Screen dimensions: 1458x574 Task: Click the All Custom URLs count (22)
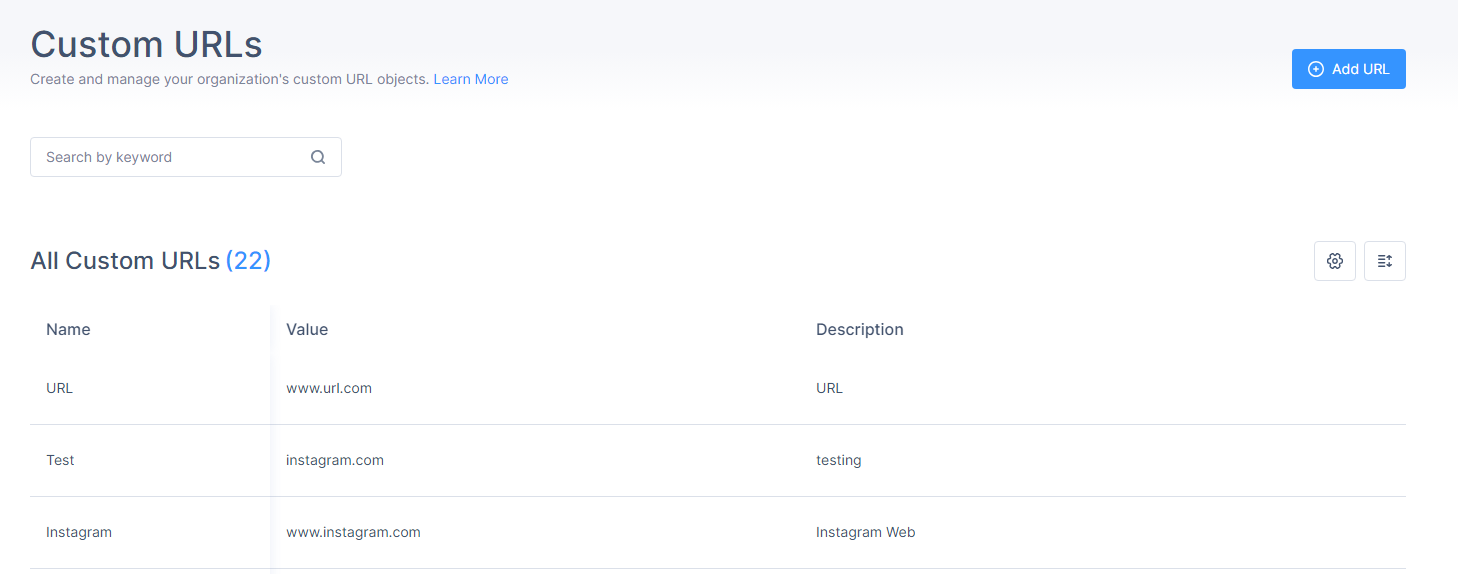[248, 261]
